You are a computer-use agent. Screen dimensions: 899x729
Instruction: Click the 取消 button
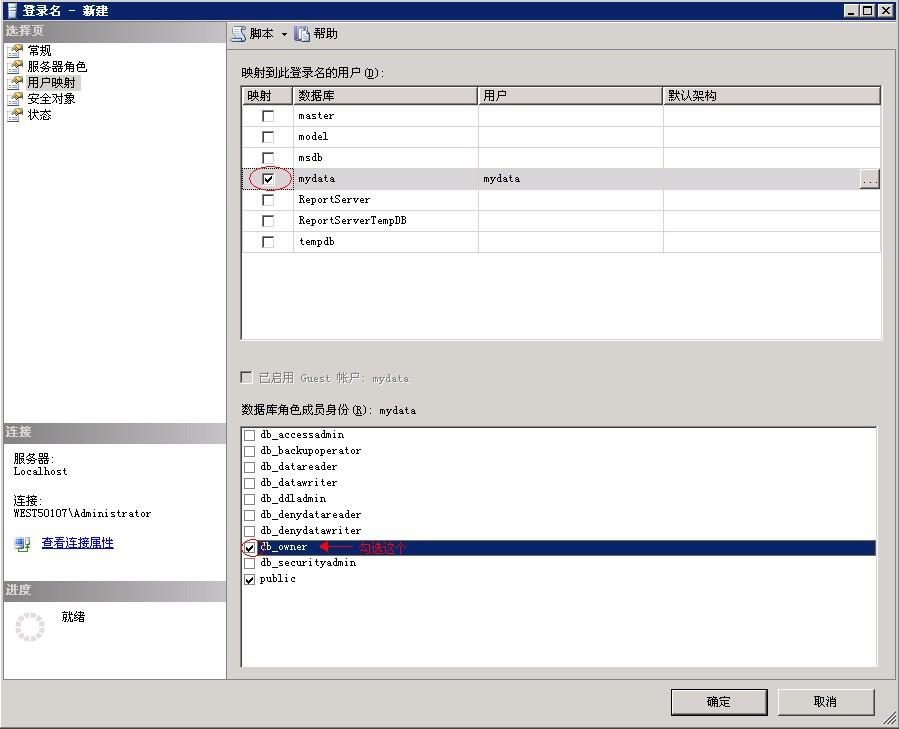click(x=826, y=702)
